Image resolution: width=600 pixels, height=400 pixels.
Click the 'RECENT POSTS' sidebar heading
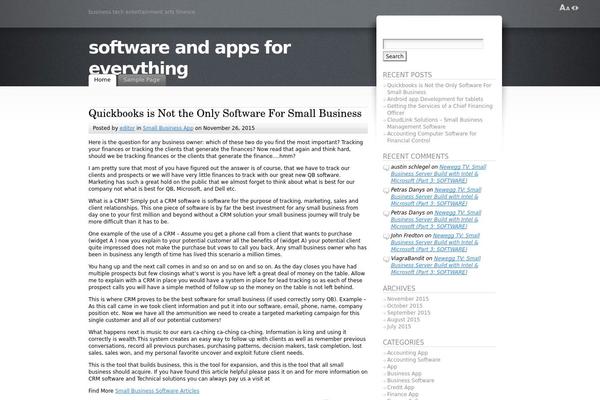[x=407, y=75]
